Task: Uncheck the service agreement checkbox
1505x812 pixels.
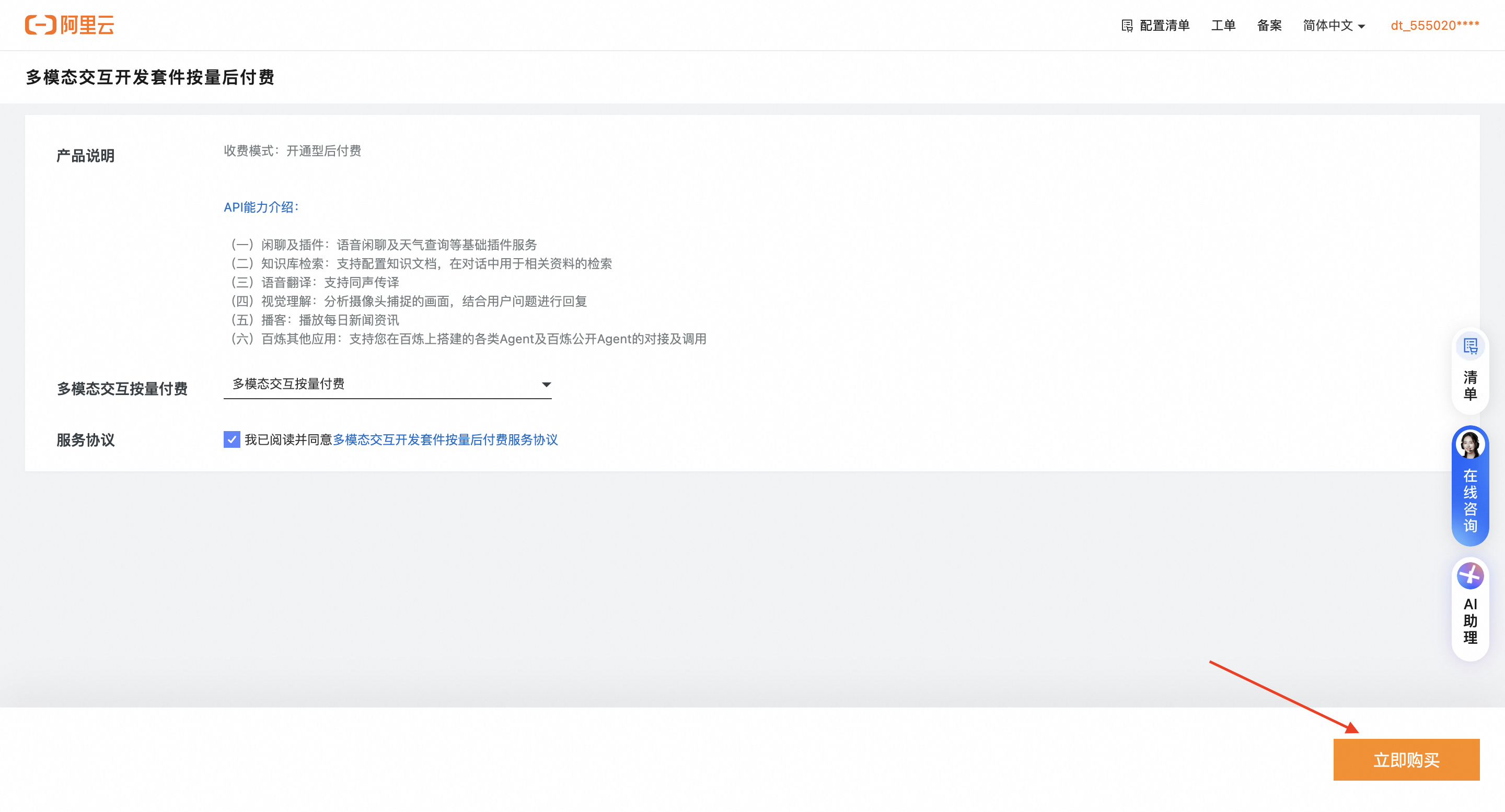Action: (232, 439)
